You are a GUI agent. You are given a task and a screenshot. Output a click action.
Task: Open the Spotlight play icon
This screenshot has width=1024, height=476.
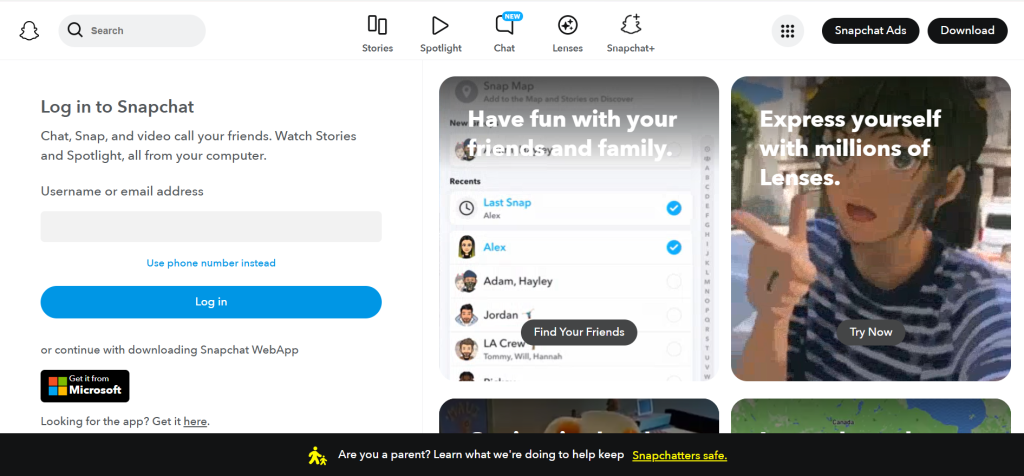[x=440, y=25]
